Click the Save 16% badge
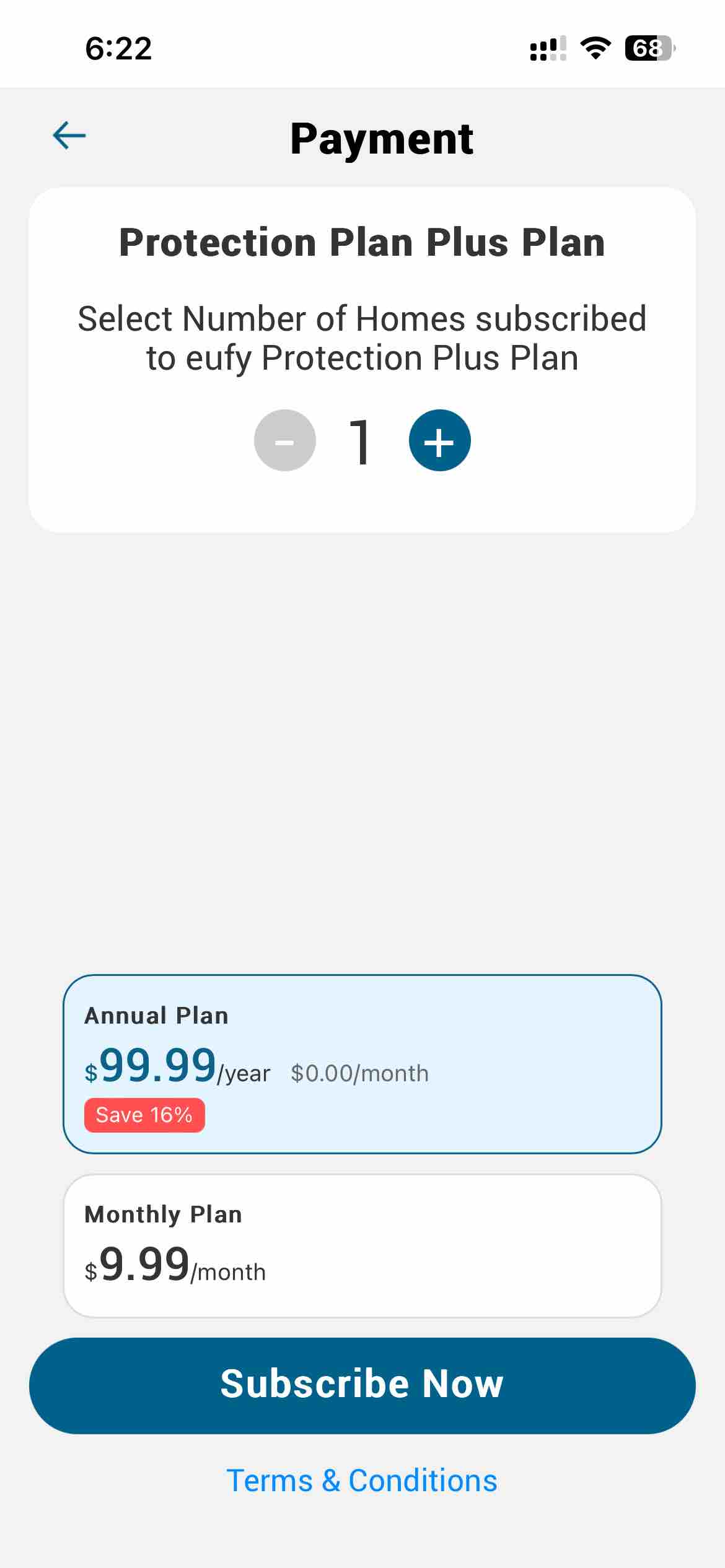Screen dimensions: 725x1568 click(x=144, y=1115)
